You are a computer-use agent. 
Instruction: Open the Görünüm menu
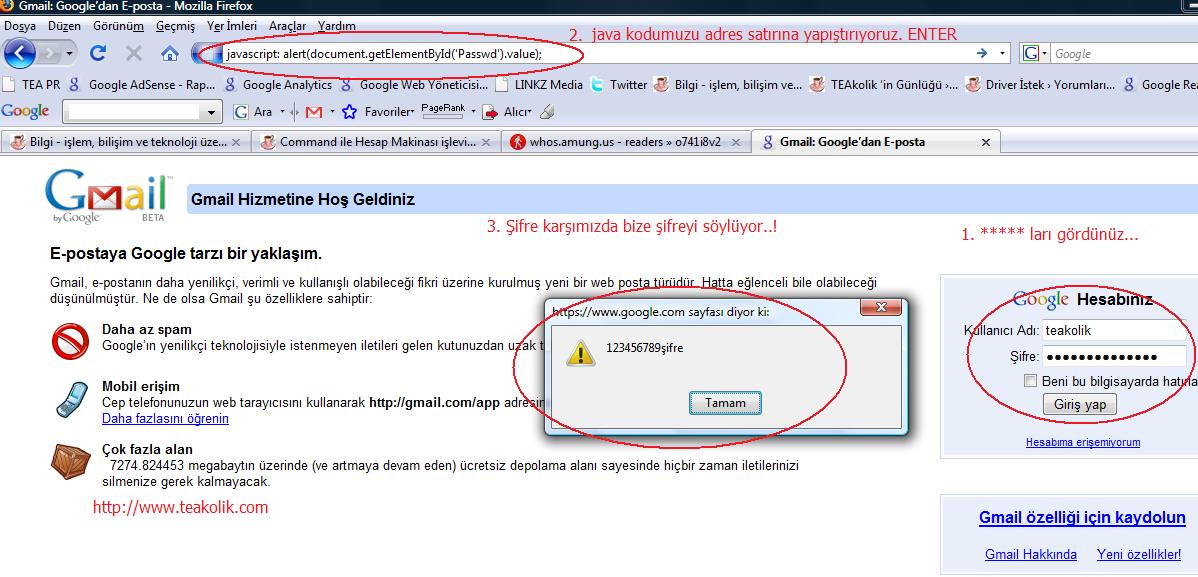[118, 26]
